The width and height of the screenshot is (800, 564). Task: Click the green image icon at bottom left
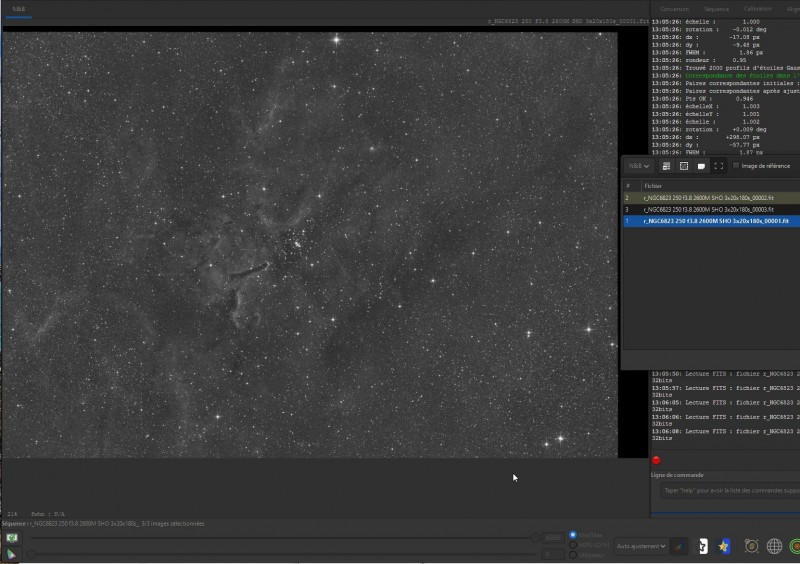click(12, 537)
